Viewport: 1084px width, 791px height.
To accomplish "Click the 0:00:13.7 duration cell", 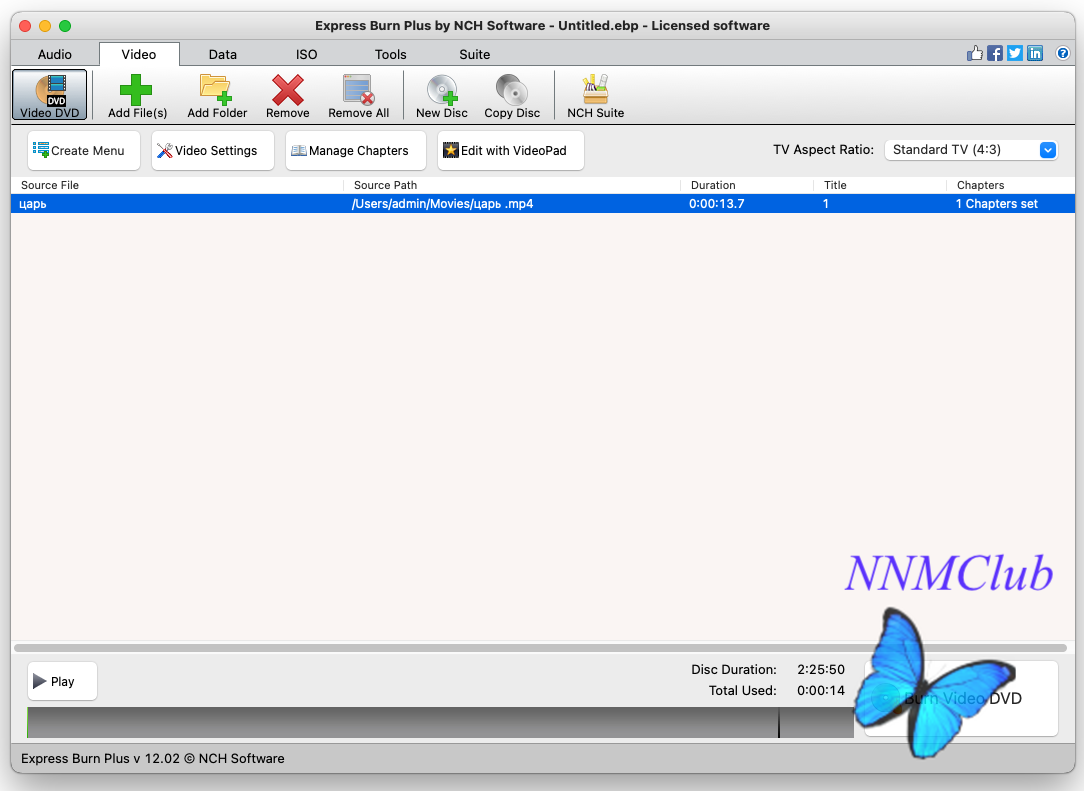I will [717, 204].
